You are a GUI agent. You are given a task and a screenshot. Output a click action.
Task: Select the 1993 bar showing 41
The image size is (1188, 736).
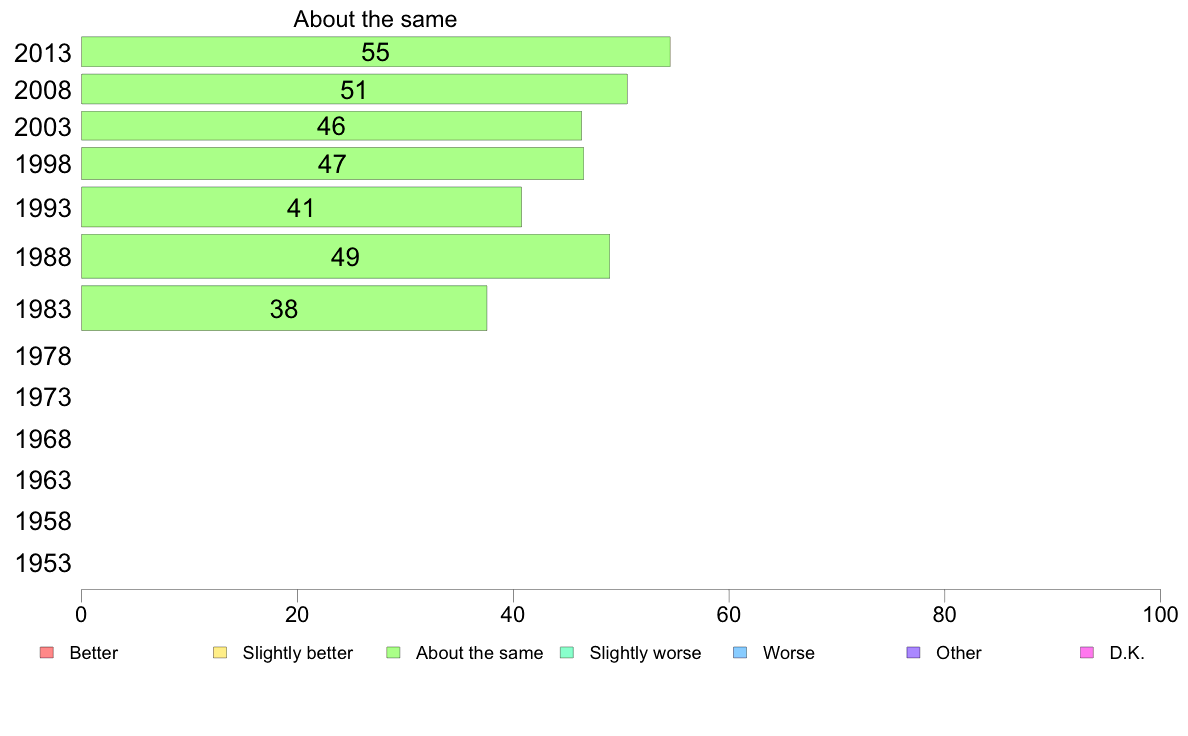[302, 207]
